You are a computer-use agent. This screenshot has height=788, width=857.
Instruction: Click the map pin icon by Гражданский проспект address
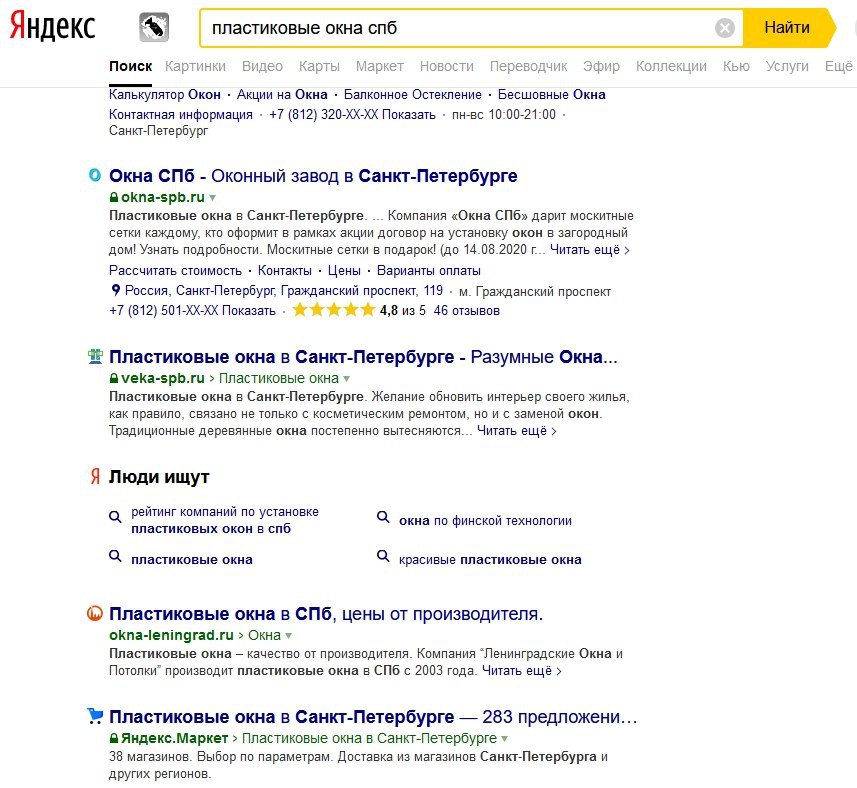pos(115,290)
